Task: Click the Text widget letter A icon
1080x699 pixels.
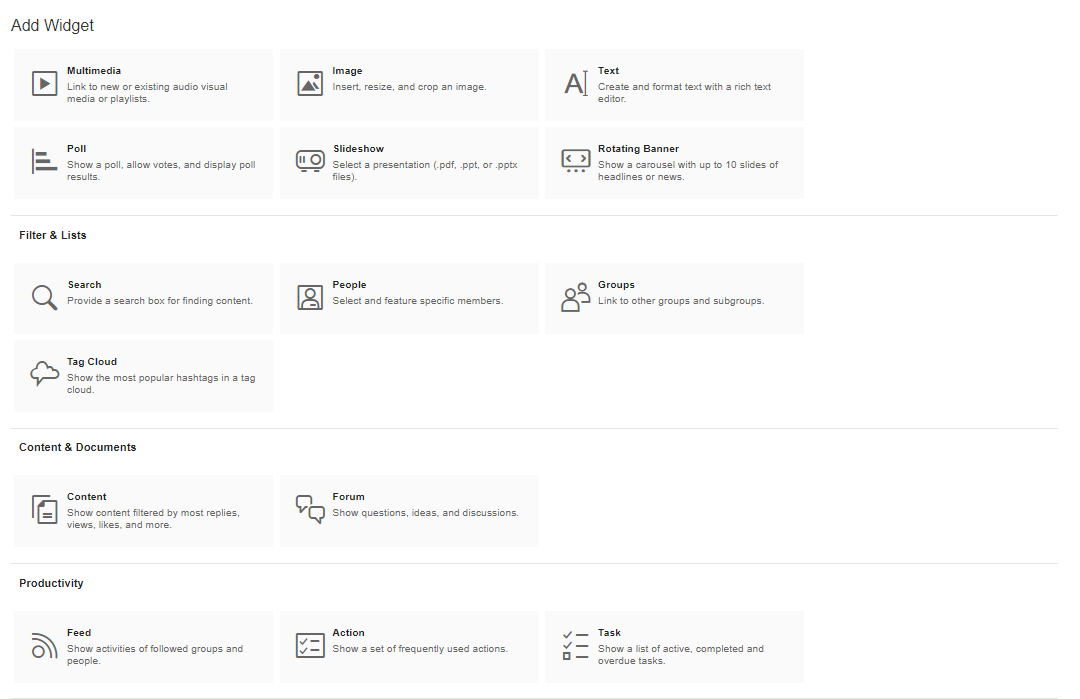Action: (x=576, y=83)
